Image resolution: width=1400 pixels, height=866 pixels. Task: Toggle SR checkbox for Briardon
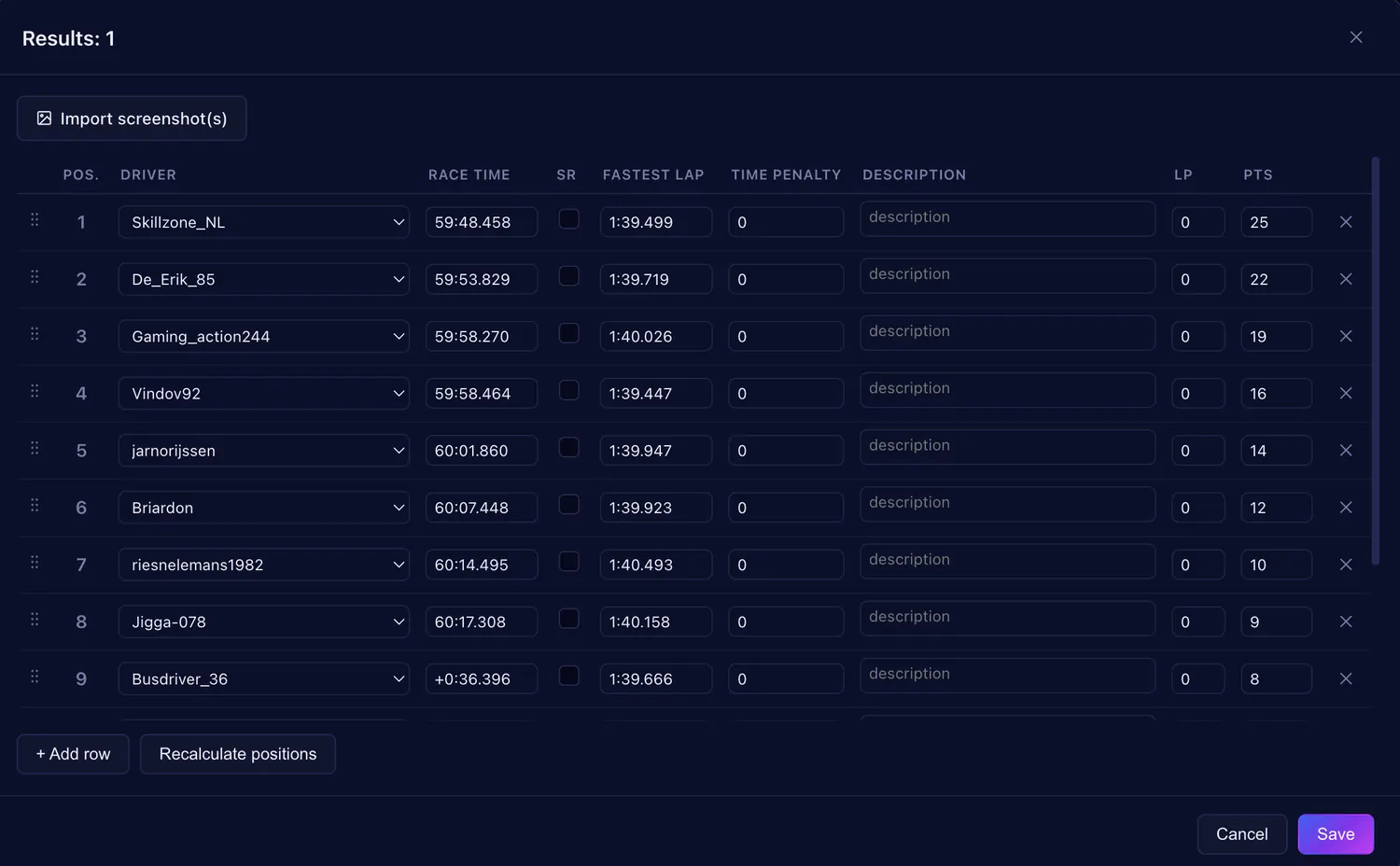(568, 504)
